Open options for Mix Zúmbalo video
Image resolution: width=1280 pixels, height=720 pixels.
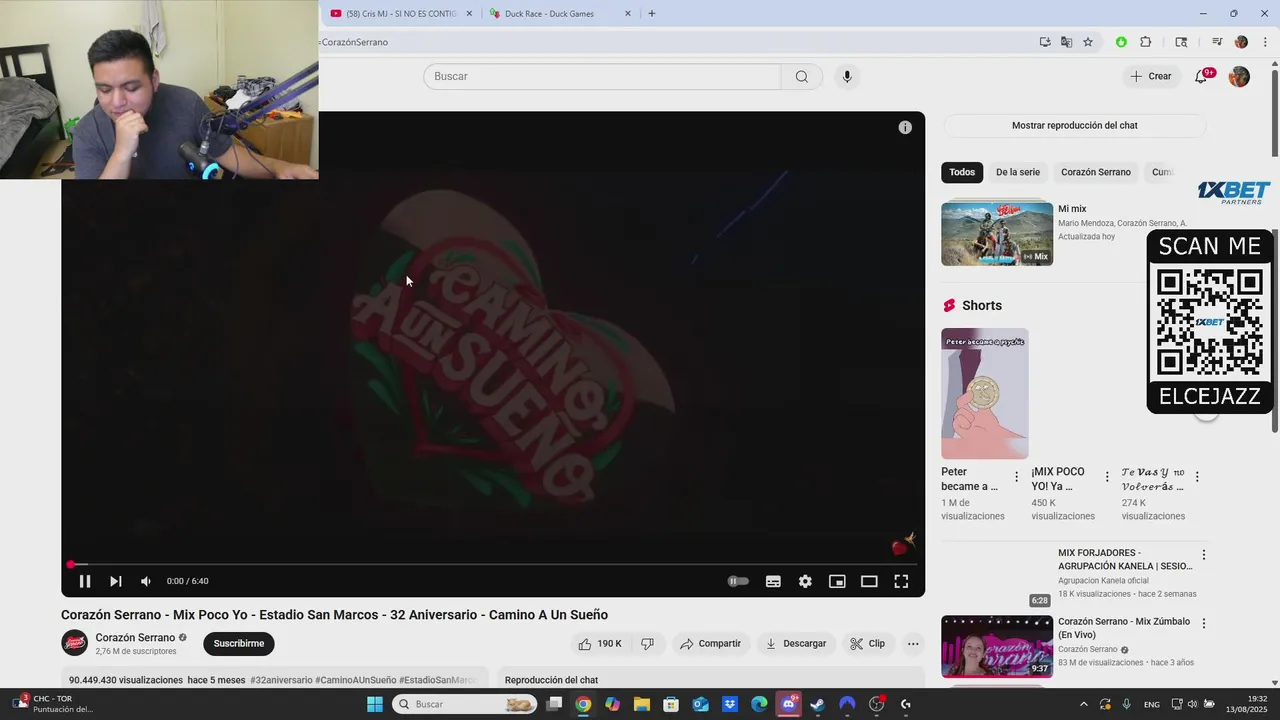click(1204, 623)
